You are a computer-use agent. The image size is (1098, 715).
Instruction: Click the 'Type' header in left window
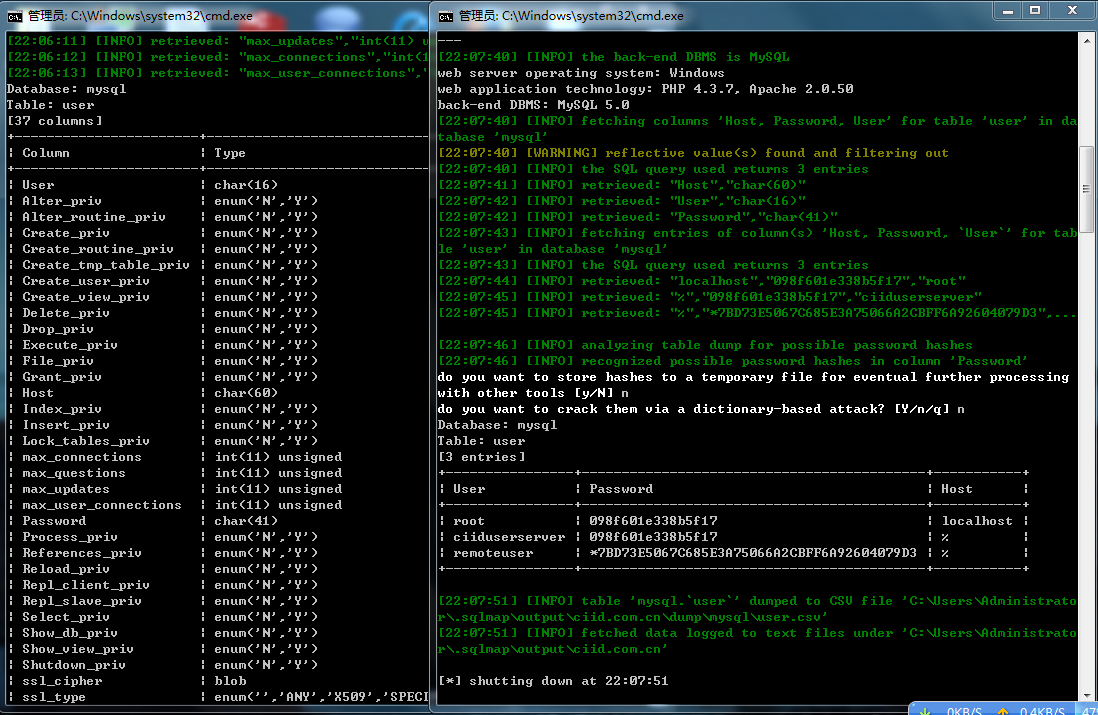tap(230, 153)
